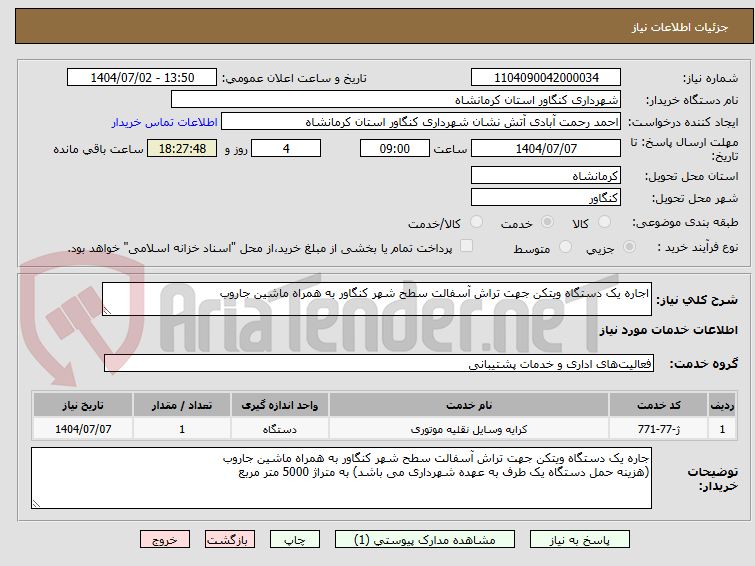Click the پاسخ به نیاز button
Viewport: 755px width, 566px height.
(x=580, y=540)
